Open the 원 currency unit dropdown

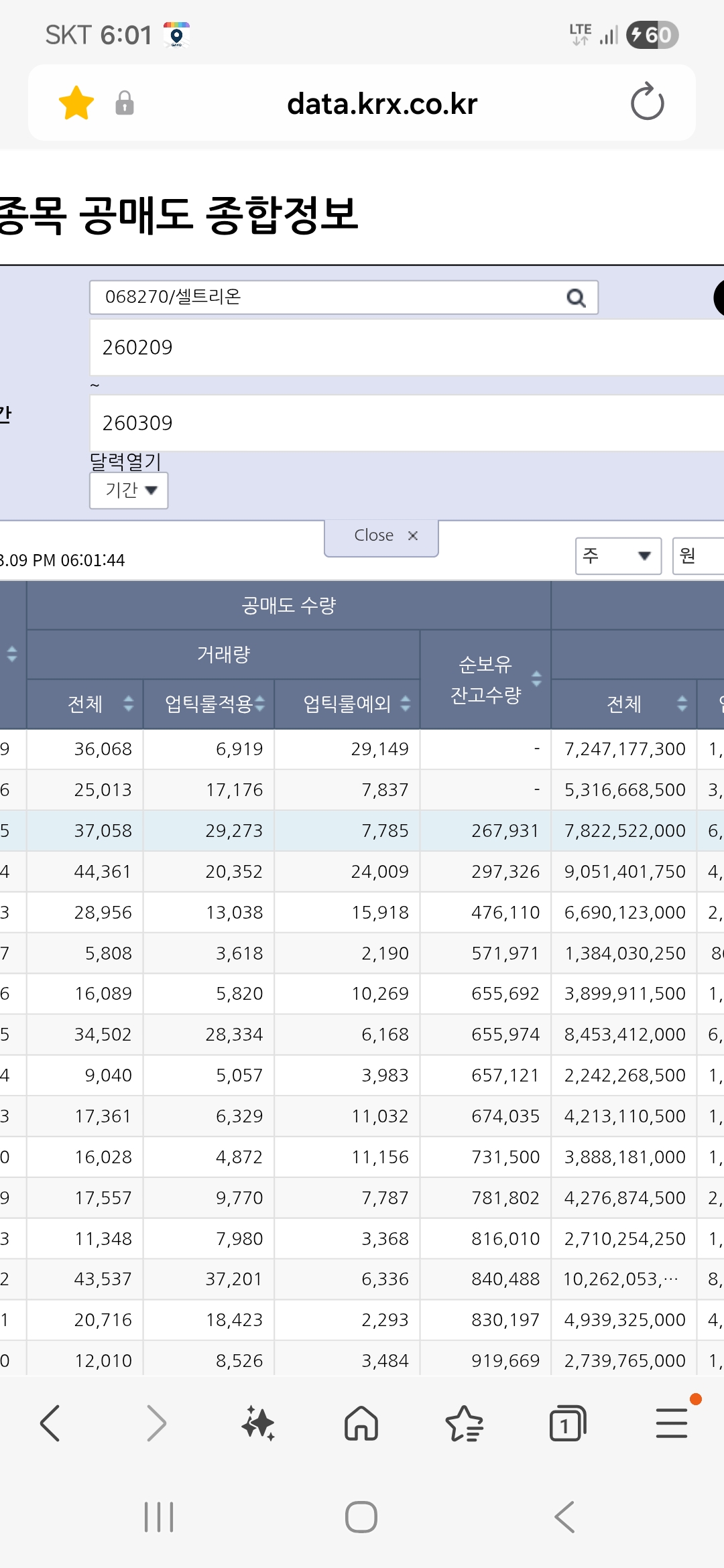pos(698,556)
